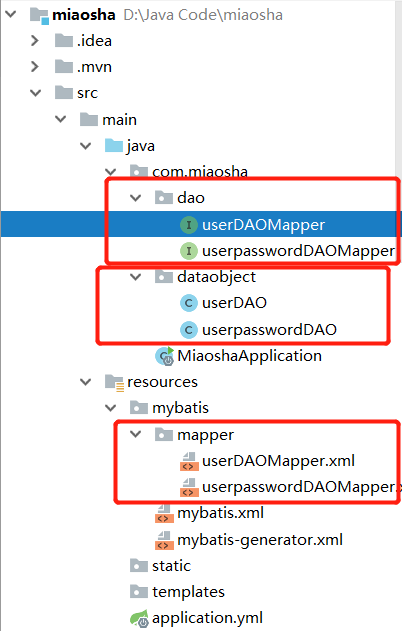Expand the .mvn folder
402x631 pixels.
[x=35, y=67]
